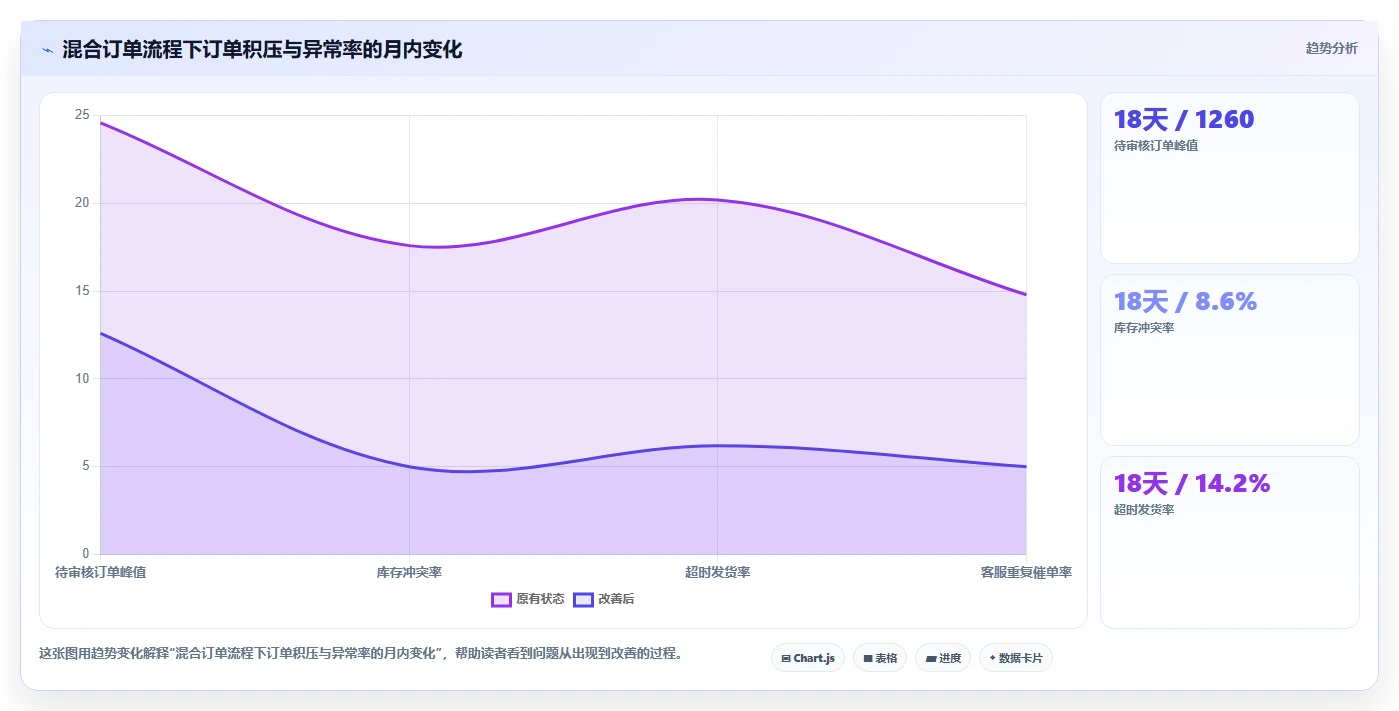The image size is (1399, 711).
Task: Click the y-axis value 15
Action: (82, 291)
